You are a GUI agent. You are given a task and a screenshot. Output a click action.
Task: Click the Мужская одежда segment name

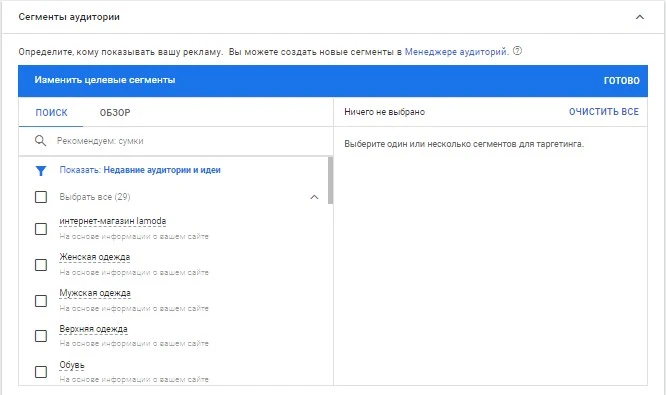pos(95,293)
